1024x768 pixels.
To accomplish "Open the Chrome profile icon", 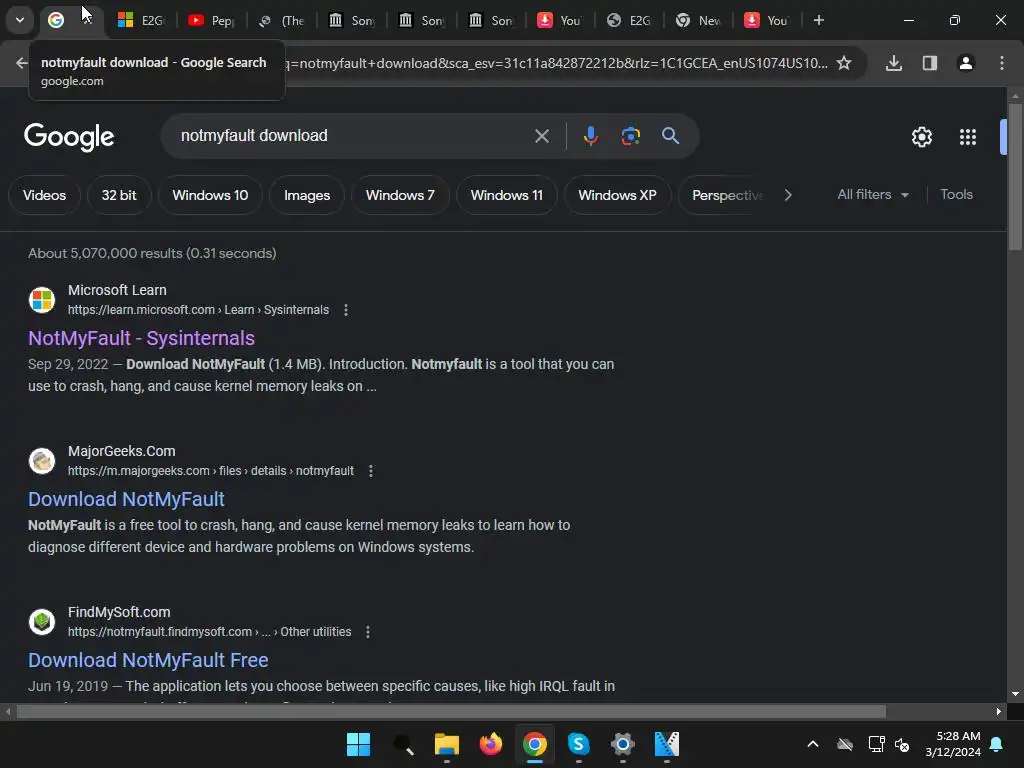I will [966, 63].
